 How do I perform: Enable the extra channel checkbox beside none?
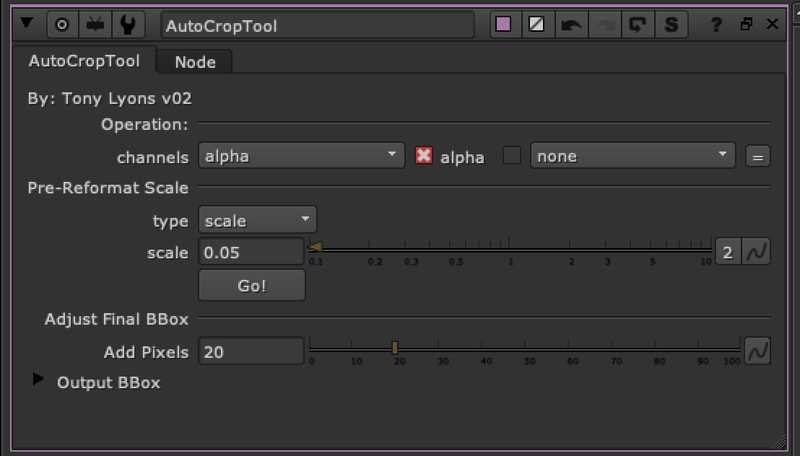512,155
